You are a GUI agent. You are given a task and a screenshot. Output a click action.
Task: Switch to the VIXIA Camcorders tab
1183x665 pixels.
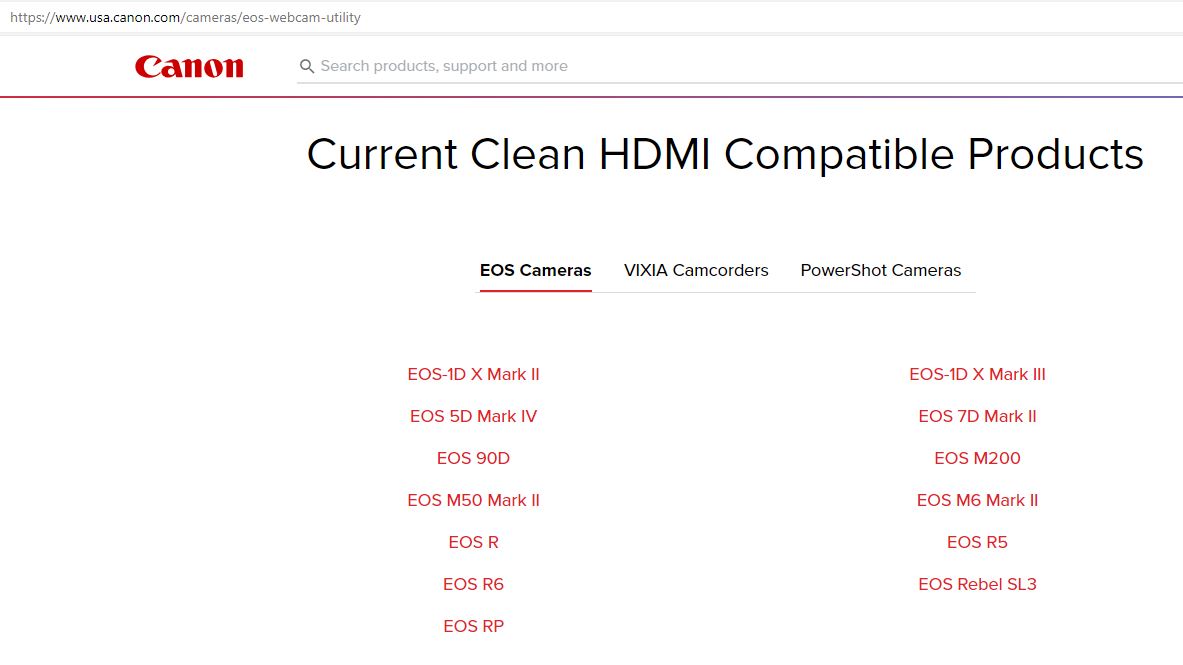pyautogui.click(x=696, y=270)
